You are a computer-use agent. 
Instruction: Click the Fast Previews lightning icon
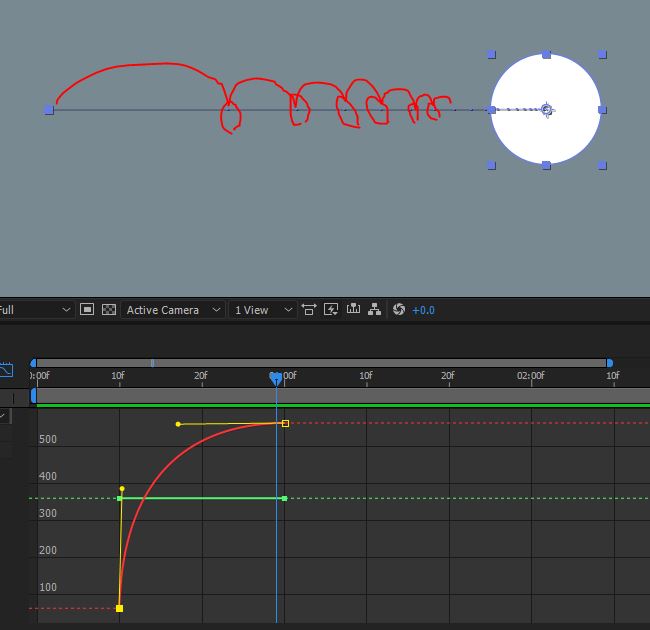click(x=331, y=309)
